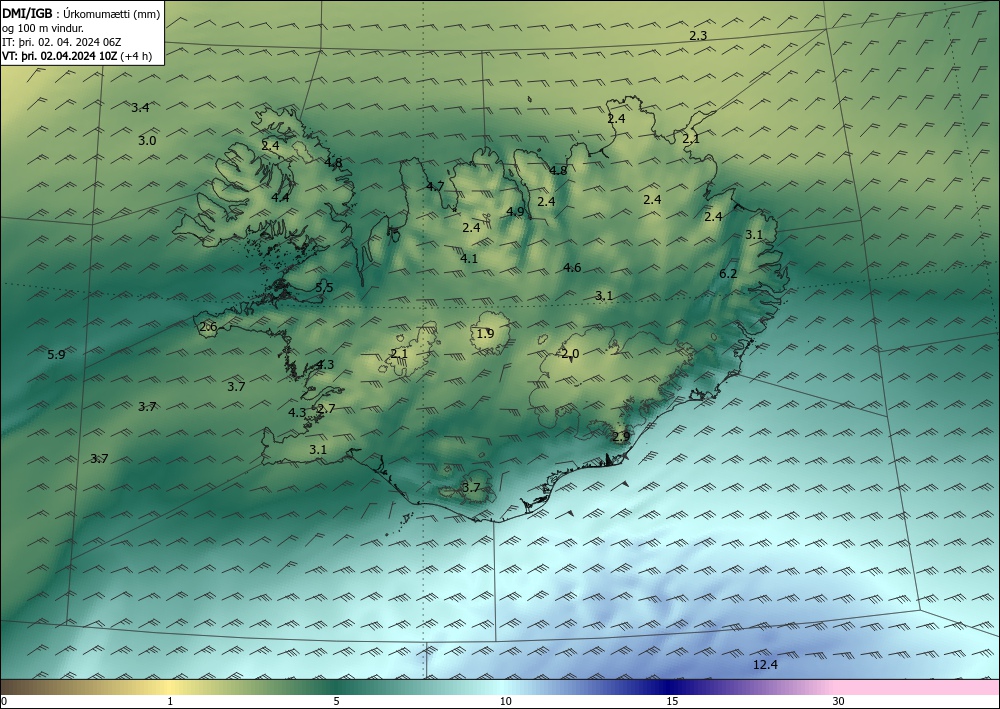Click the 12.4 precipitation value

pyautogui.click(x=765, y=665)
